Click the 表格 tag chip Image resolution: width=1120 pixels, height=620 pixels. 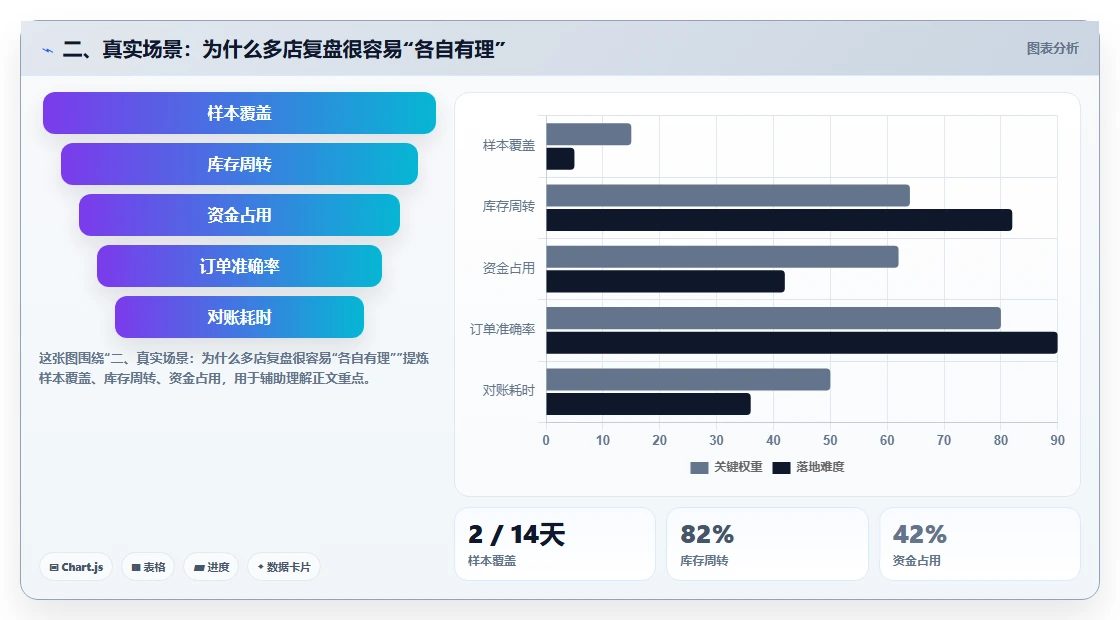[148, 567]
